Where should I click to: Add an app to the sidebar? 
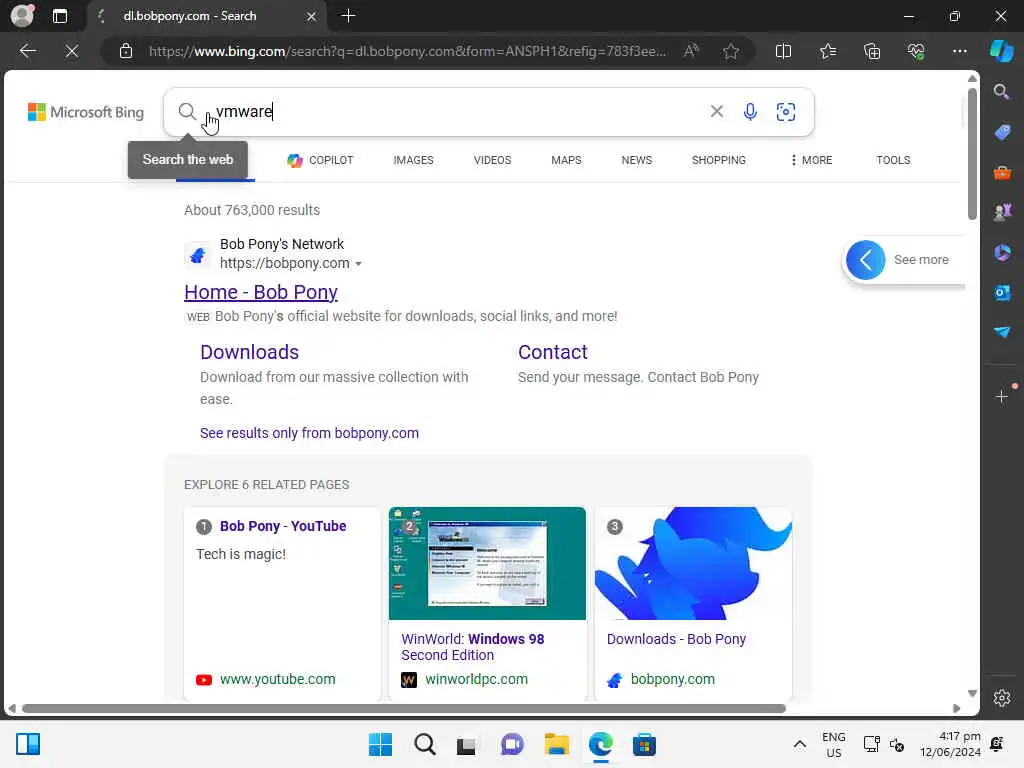pyautogui.click(x=1002, y=396)
